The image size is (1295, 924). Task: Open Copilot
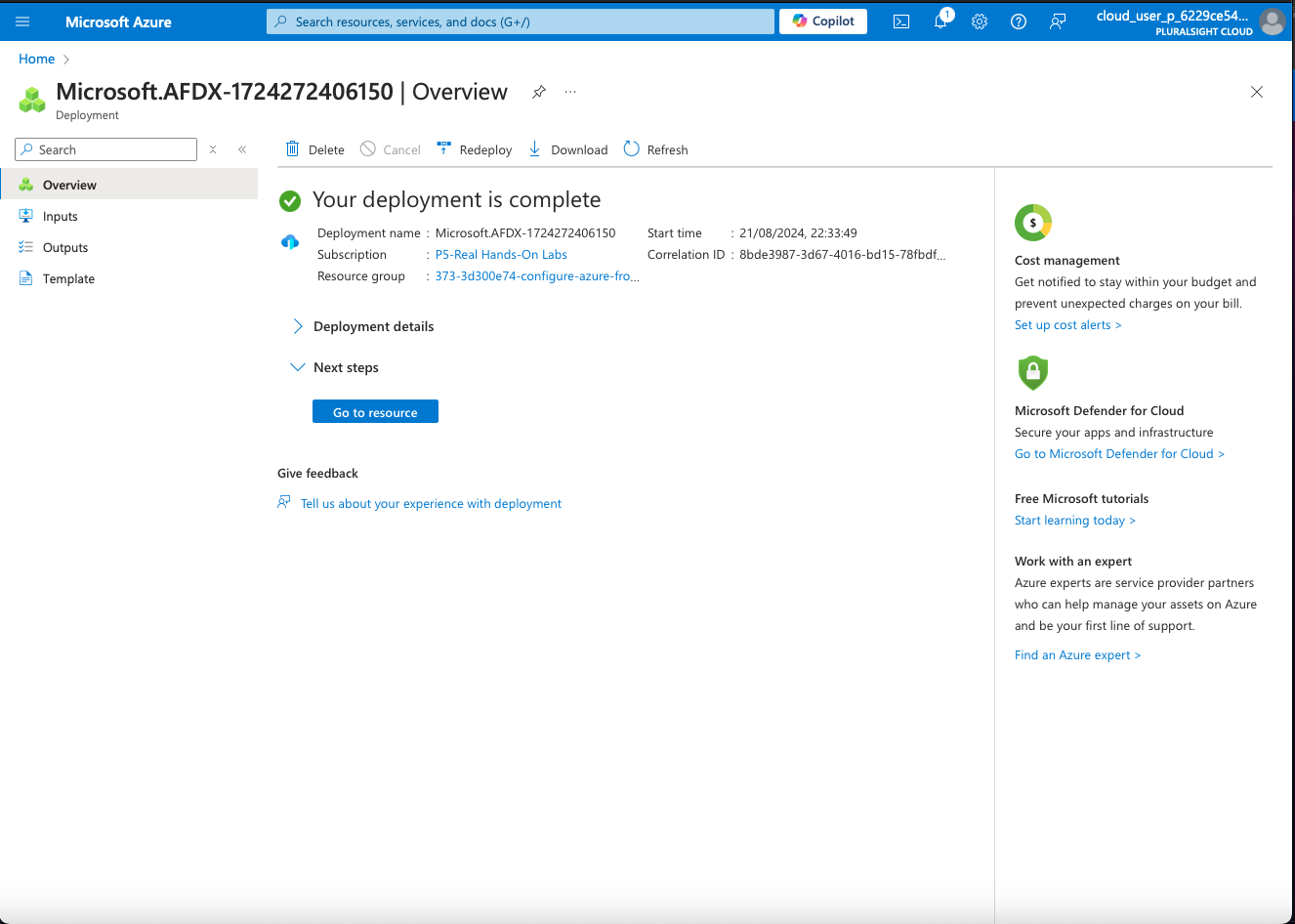[x=823, y=21]
